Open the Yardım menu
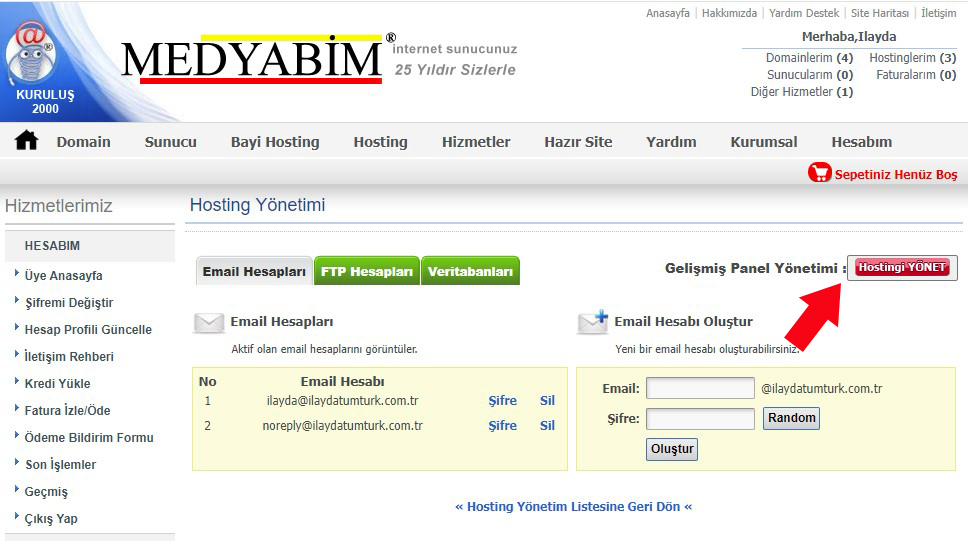Screen dimensions: 968x541 (x=671, y=142)
